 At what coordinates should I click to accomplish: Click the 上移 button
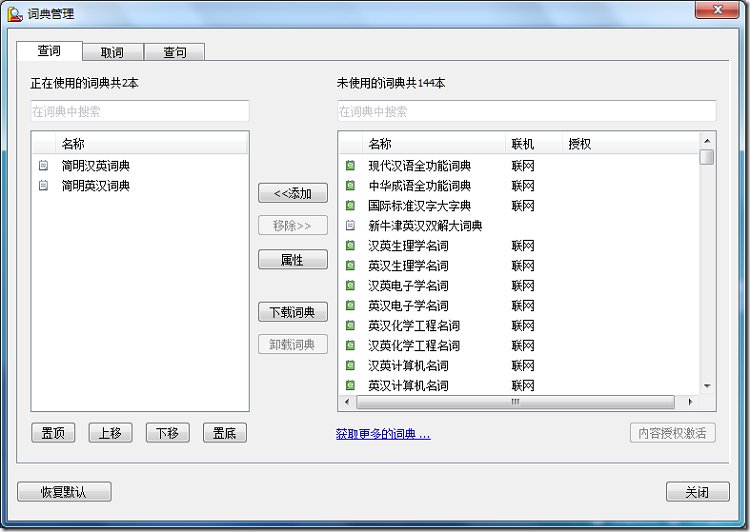pos(110,433)
